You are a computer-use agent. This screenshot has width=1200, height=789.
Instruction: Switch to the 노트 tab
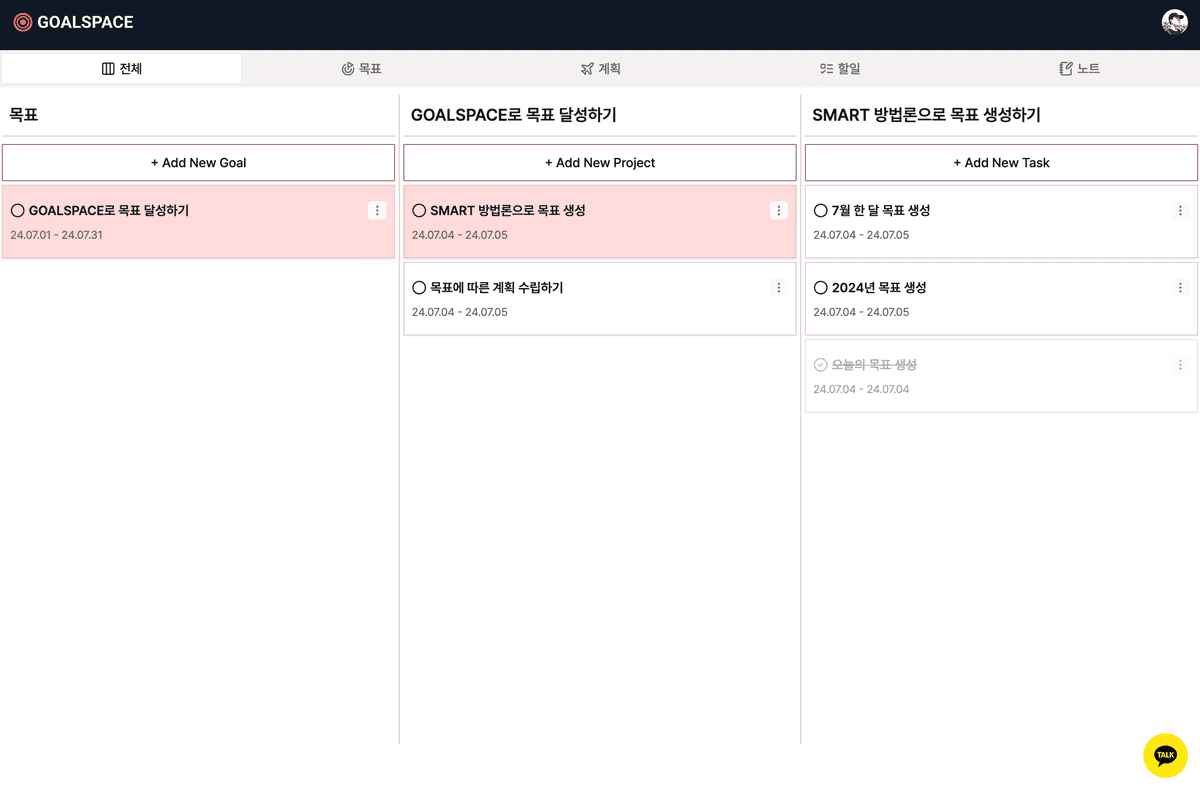(1079, 69)
